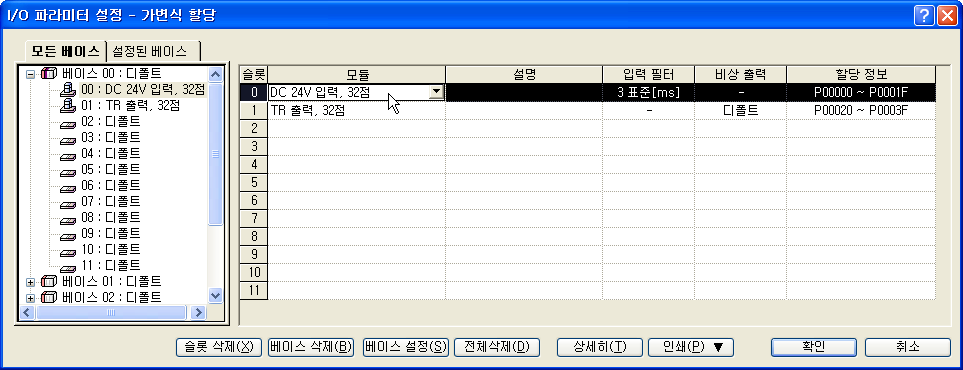Open the help question mark button
Image resolution: width=963 pixels, height=370 pixels.
(x=923, y=16)
